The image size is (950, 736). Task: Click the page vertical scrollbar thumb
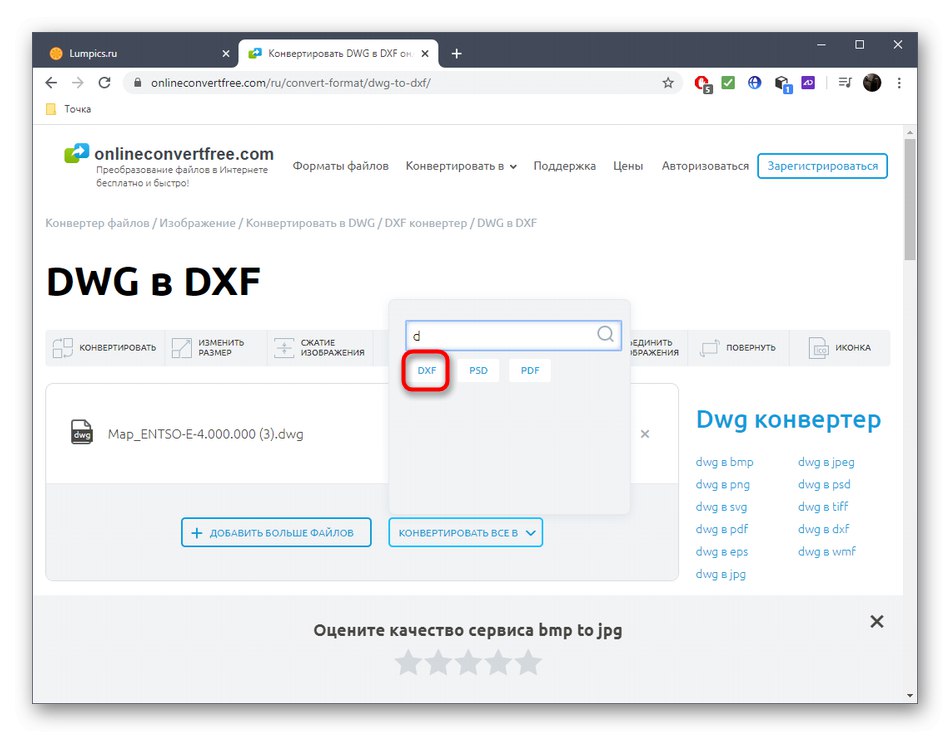pos(909,200)
